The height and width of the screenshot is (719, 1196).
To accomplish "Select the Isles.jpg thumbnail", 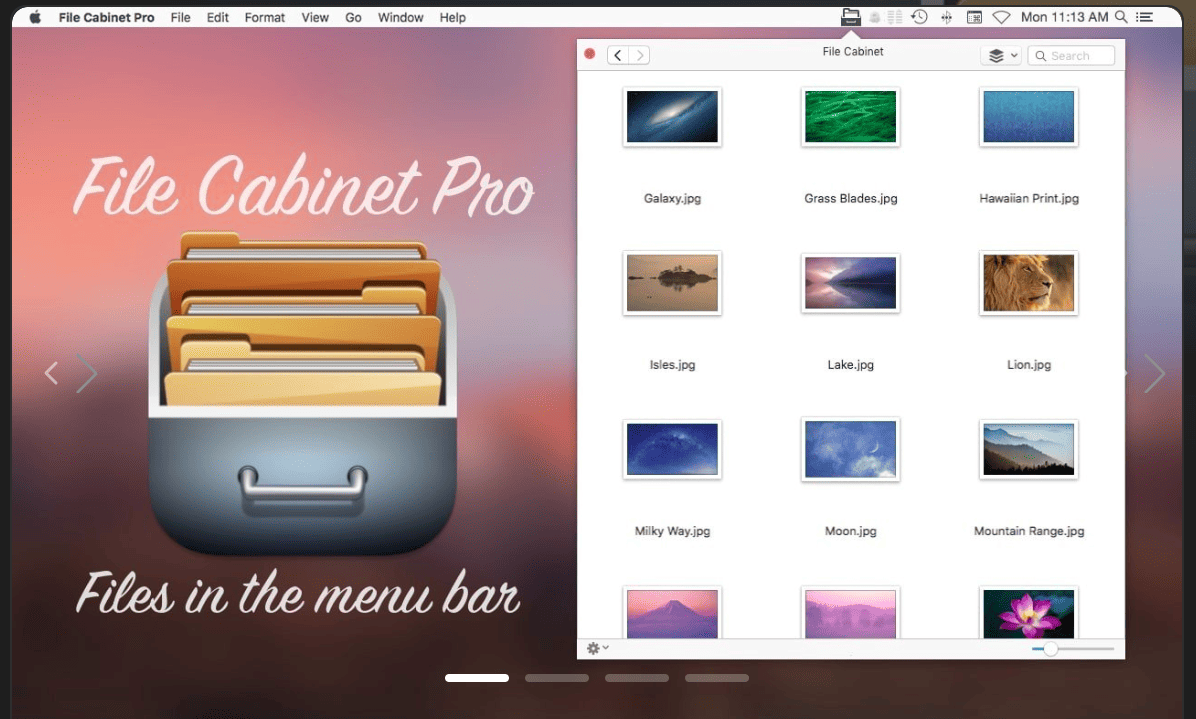I will [672, 283].
